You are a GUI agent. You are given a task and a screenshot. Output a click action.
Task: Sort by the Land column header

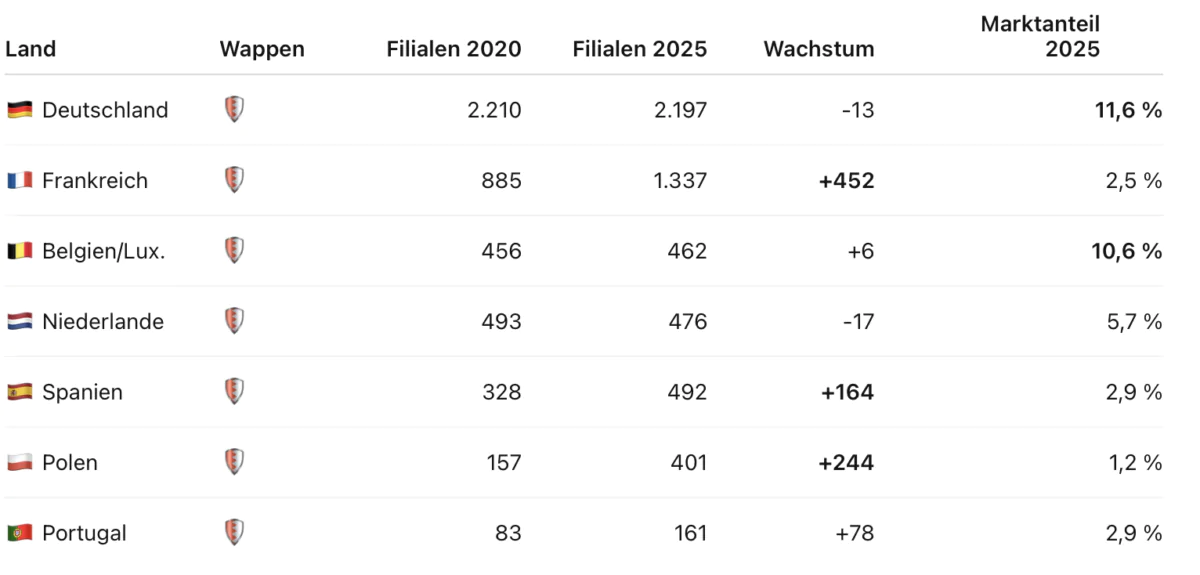tap(31, 49)
